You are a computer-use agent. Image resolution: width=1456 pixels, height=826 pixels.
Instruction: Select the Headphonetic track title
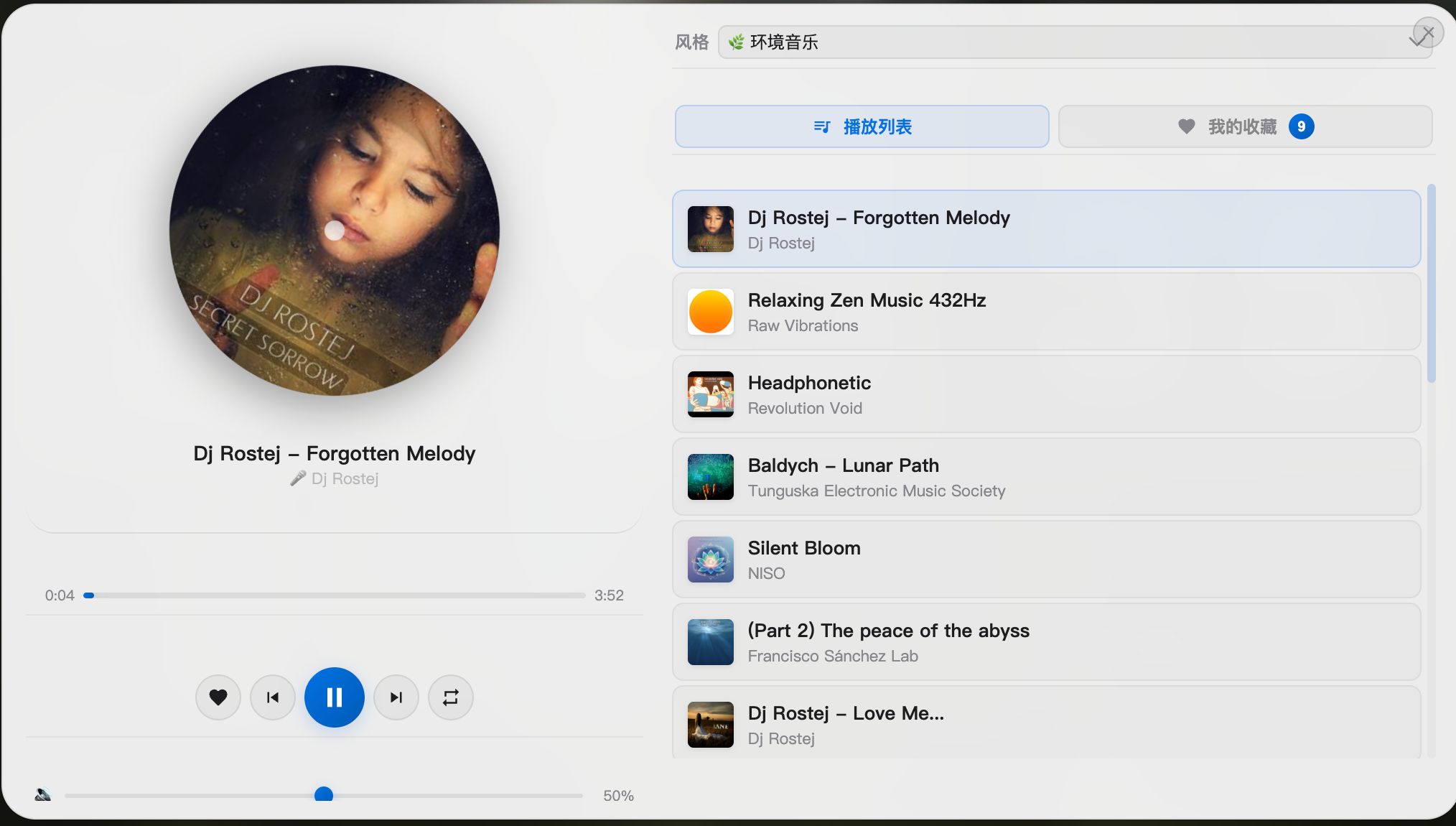tap(809, 383)
